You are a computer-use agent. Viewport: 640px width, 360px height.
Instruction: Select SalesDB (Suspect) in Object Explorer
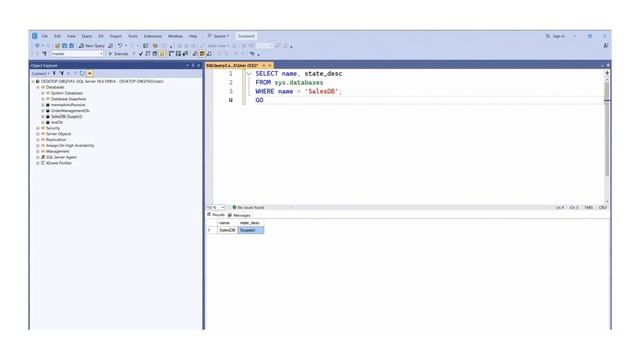tap(67, 117)
